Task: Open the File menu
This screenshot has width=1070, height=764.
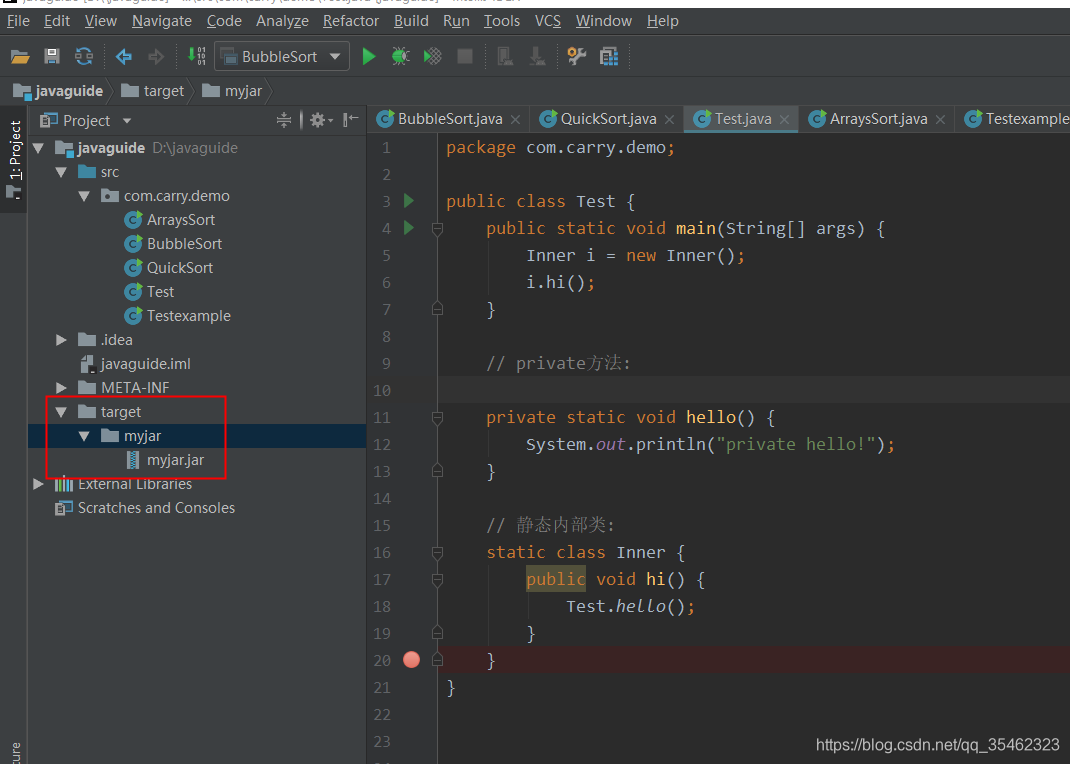Action: pos(18,21)
